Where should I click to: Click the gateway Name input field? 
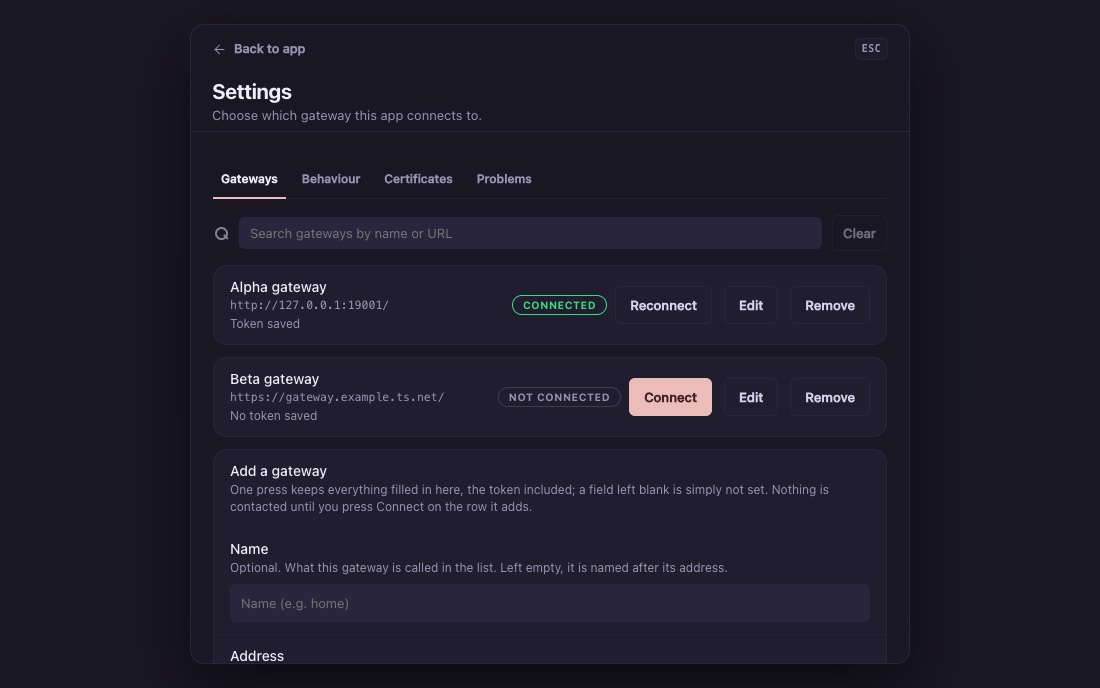click(x=549, y=603)
